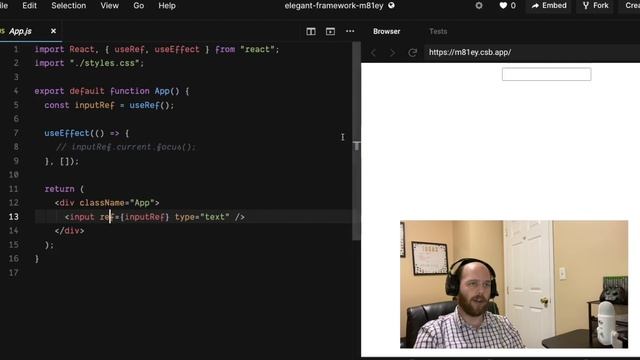Click the "./styles.css" import string
Screen dimensions: 640x360
104,63
